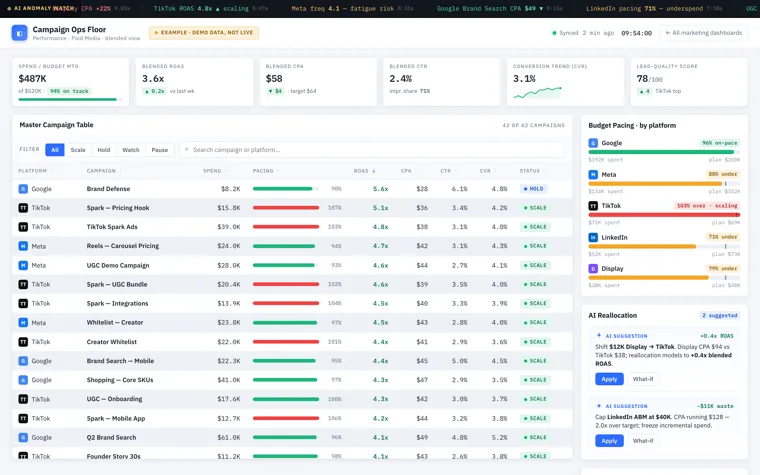
Task: Click the 'Blended ROAS 3.6x' value
Action: click(x=153, y=79)
